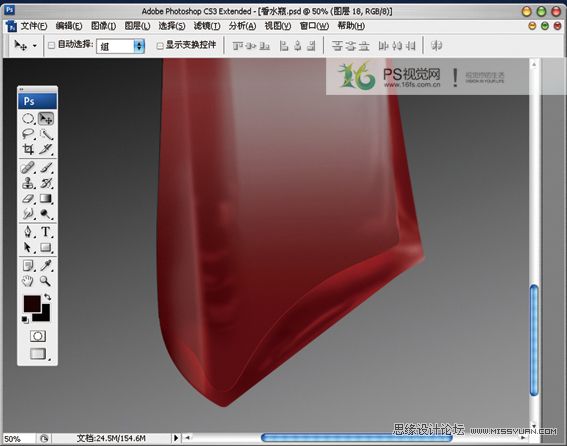Select the Lasso tool

(x=28, y=134)
